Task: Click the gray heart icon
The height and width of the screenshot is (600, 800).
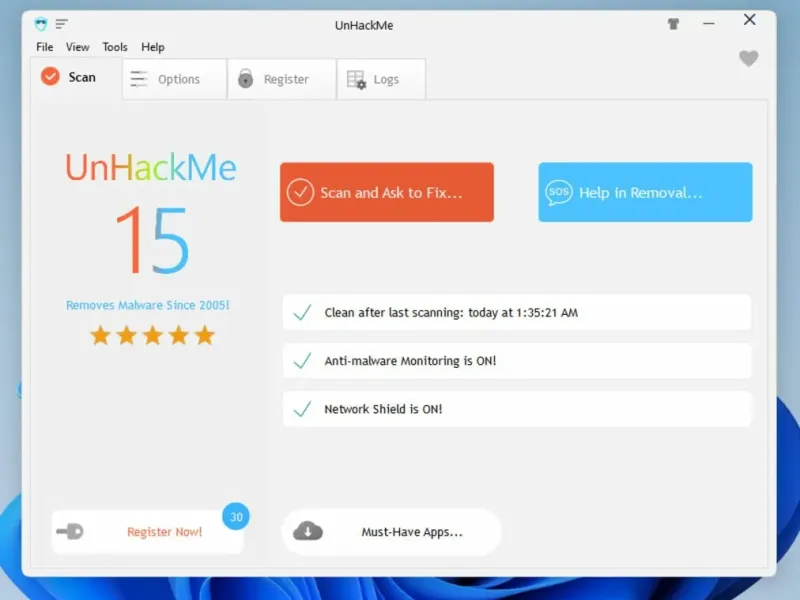Action: point(748,58)
